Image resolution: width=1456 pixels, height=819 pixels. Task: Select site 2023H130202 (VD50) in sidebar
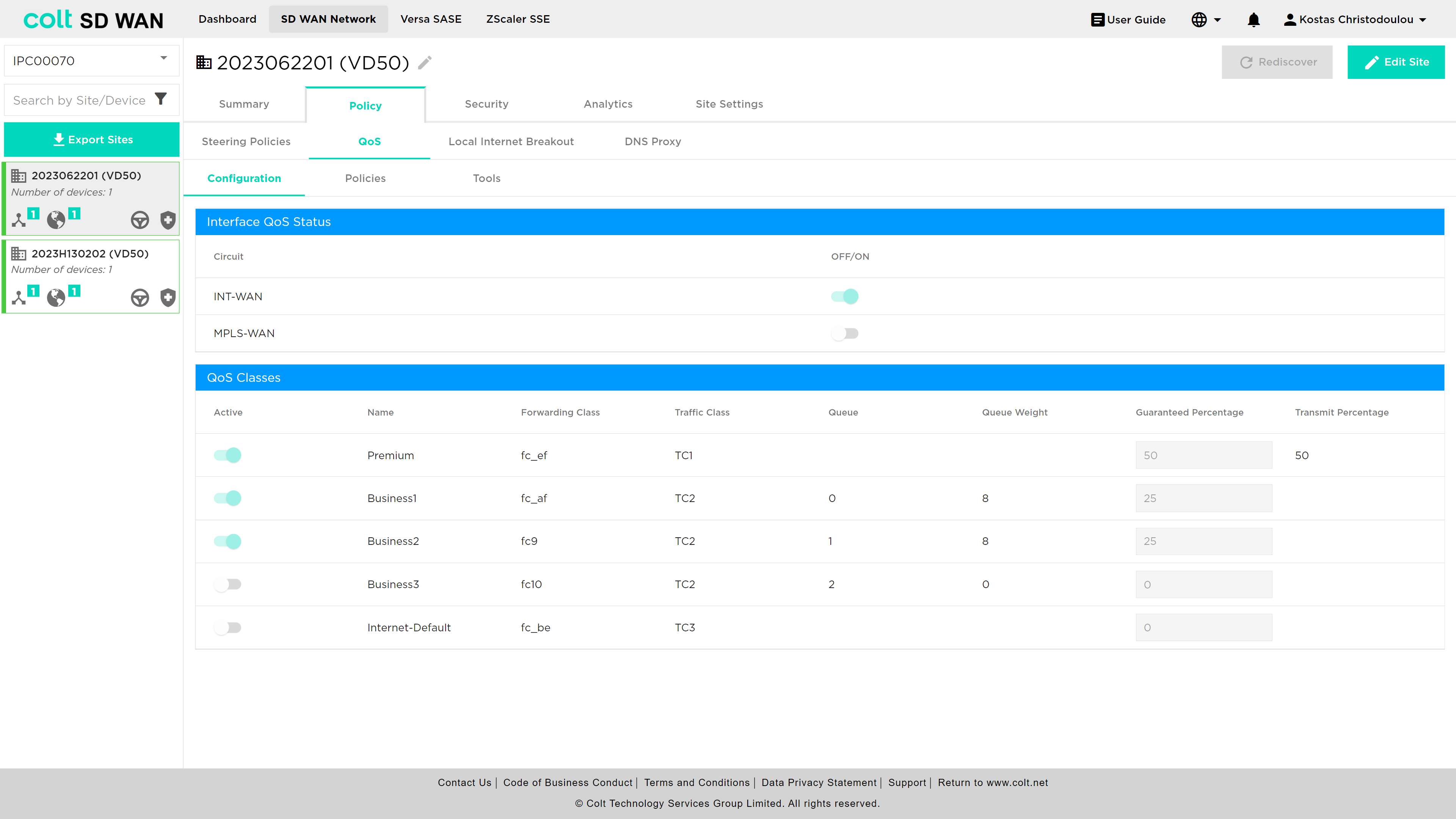[x=91, y=276]
